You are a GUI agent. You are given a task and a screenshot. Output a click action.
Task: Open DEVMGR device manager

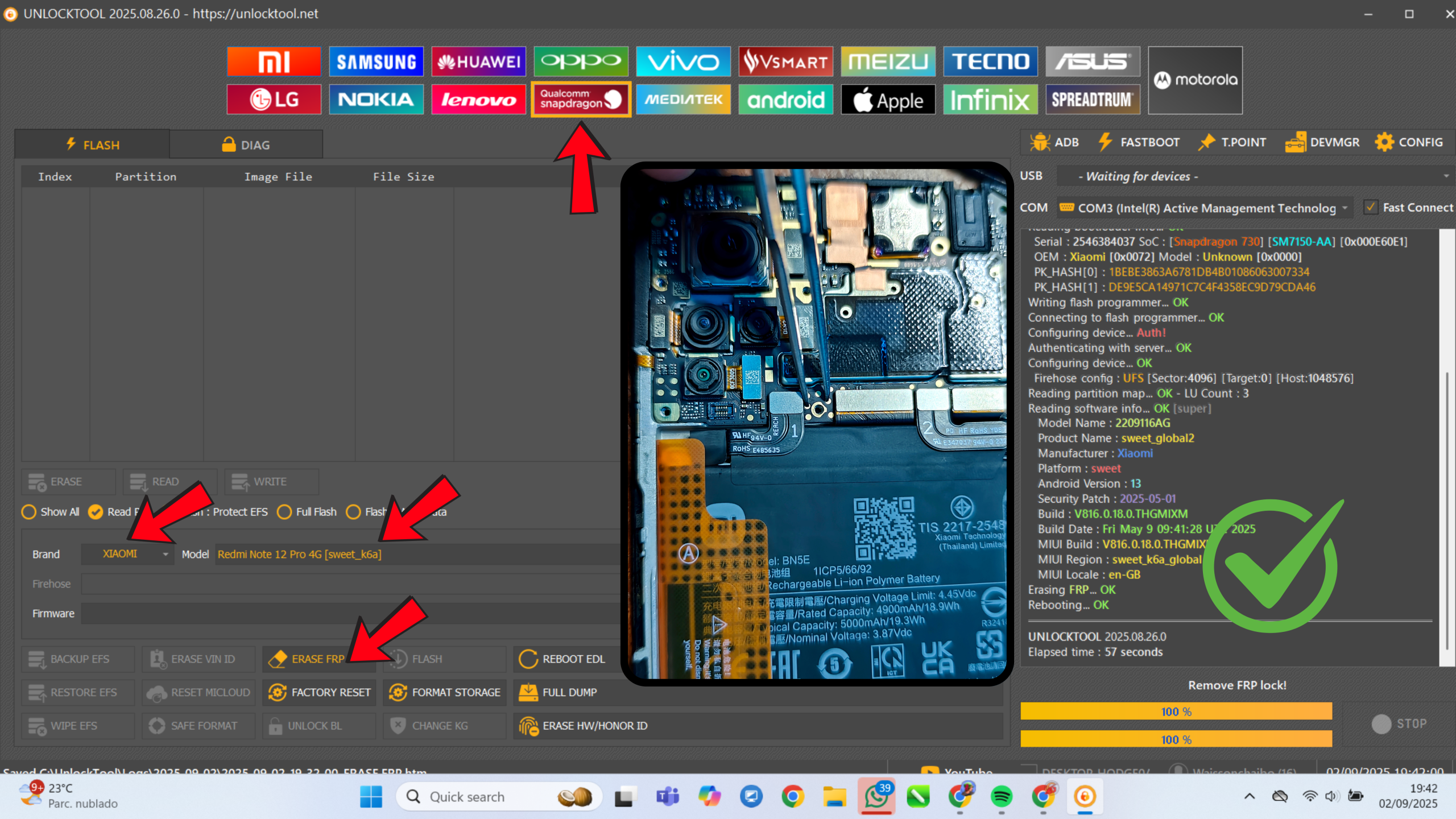click(1322, 142)
